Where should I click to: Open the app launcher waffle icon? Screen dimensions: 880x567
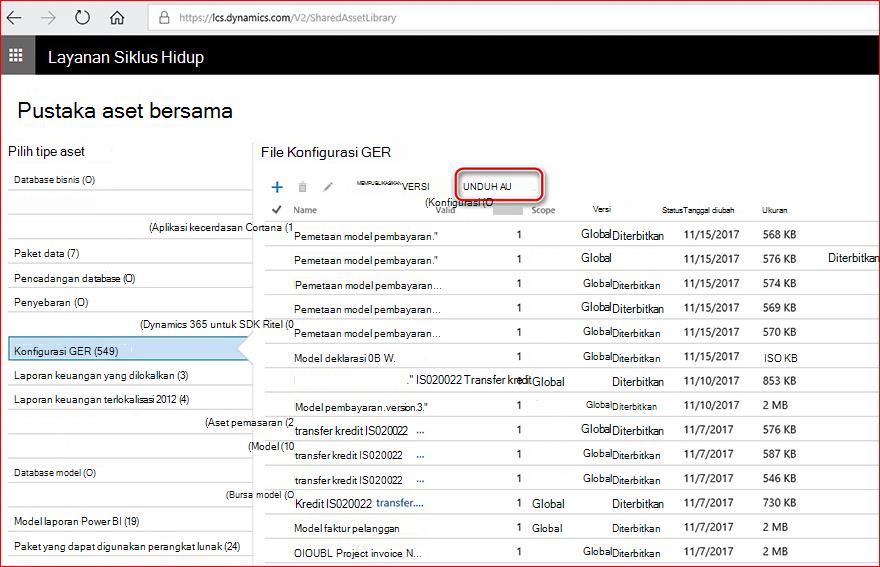(16, 55)
